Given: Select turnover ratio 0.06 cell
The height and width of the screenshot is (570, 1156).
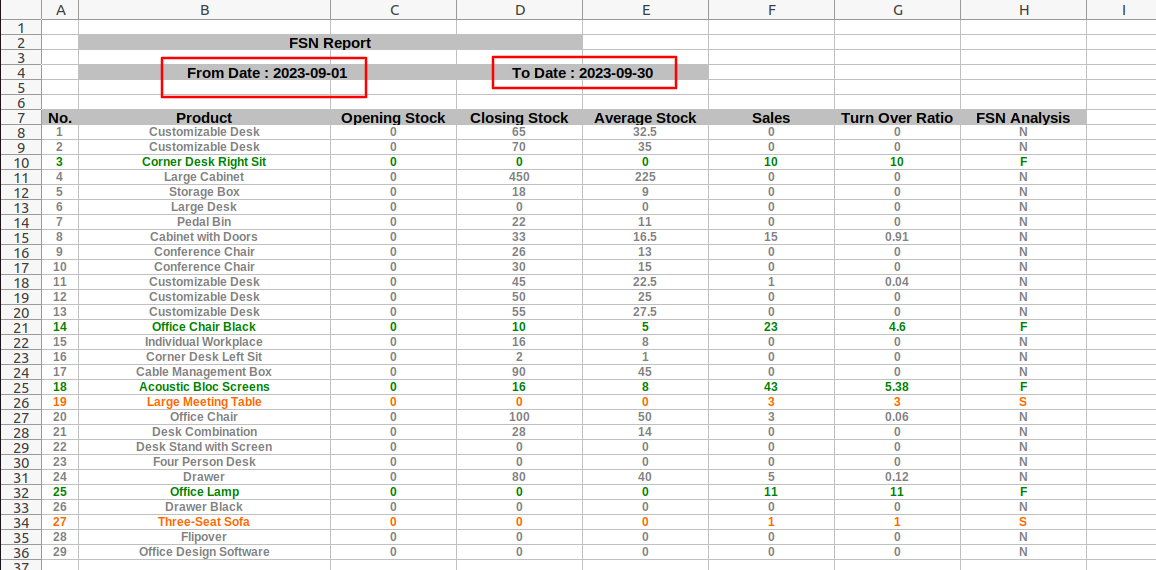Looking at the screenshot, I should click(898, 417).
